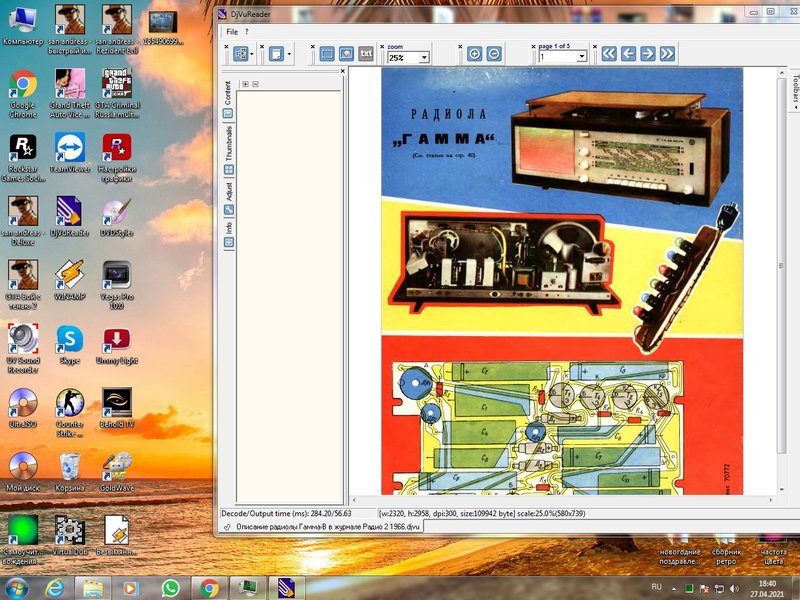Select the rectangular selection tool

pos(327,54)
